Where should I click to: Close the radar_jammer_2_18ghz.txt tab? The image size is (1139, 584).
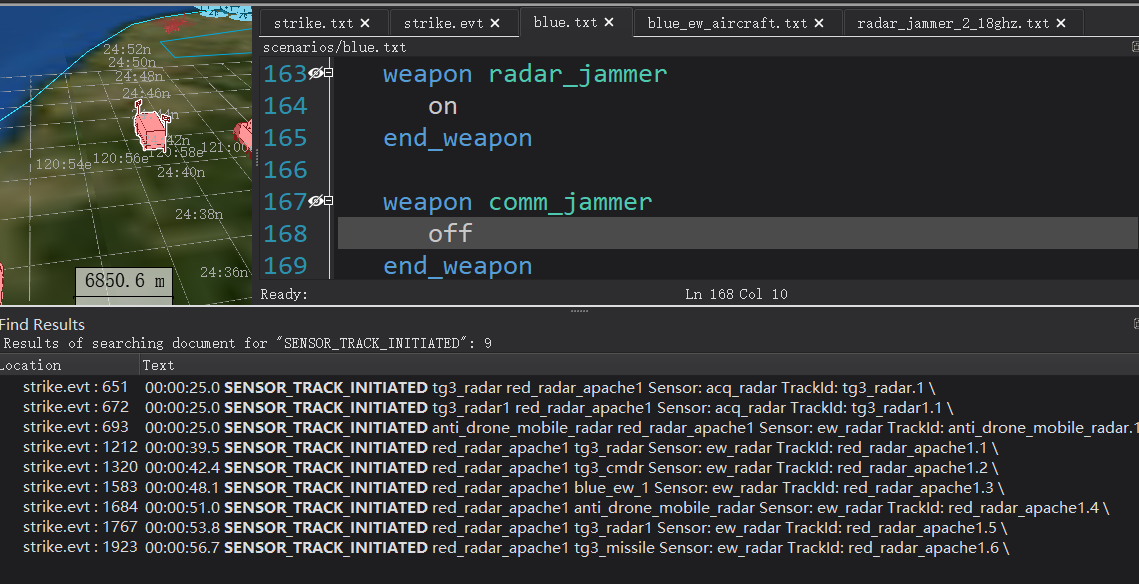click(1060, 23)
